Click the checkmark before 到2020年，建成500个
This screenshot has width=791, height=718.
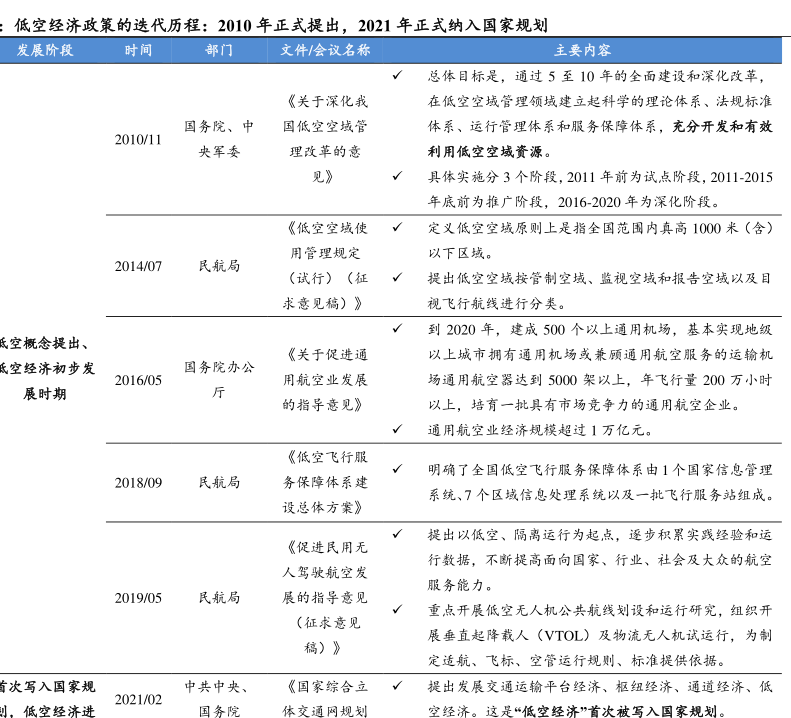coord(398,328)
